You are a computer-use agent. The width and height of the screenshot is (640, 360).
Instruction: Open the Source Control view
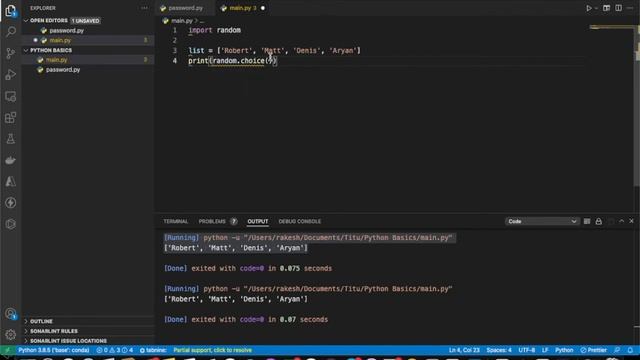click(11, 53)
